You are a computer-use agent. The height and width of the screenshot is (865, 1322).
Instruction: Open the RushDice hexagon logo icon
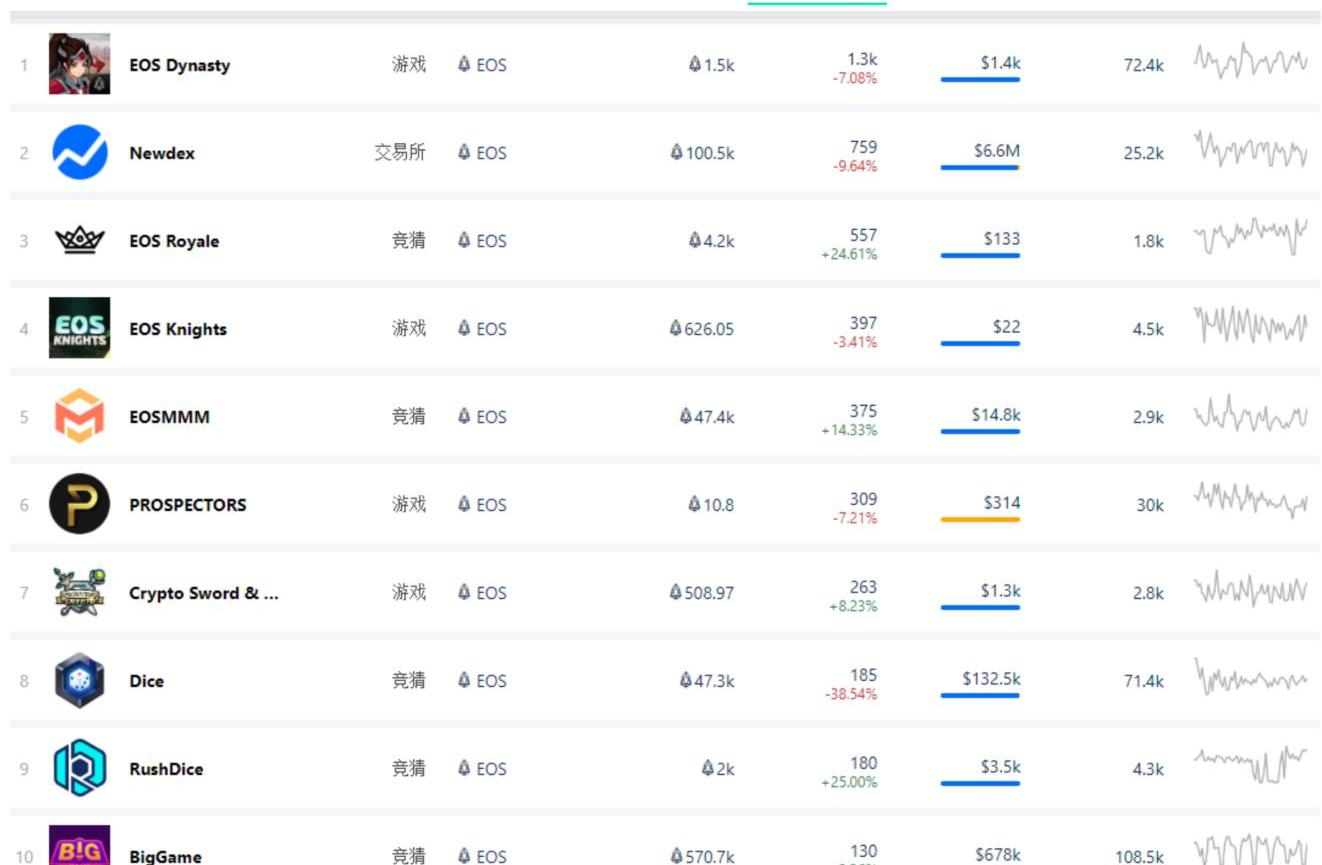point(79,768)
